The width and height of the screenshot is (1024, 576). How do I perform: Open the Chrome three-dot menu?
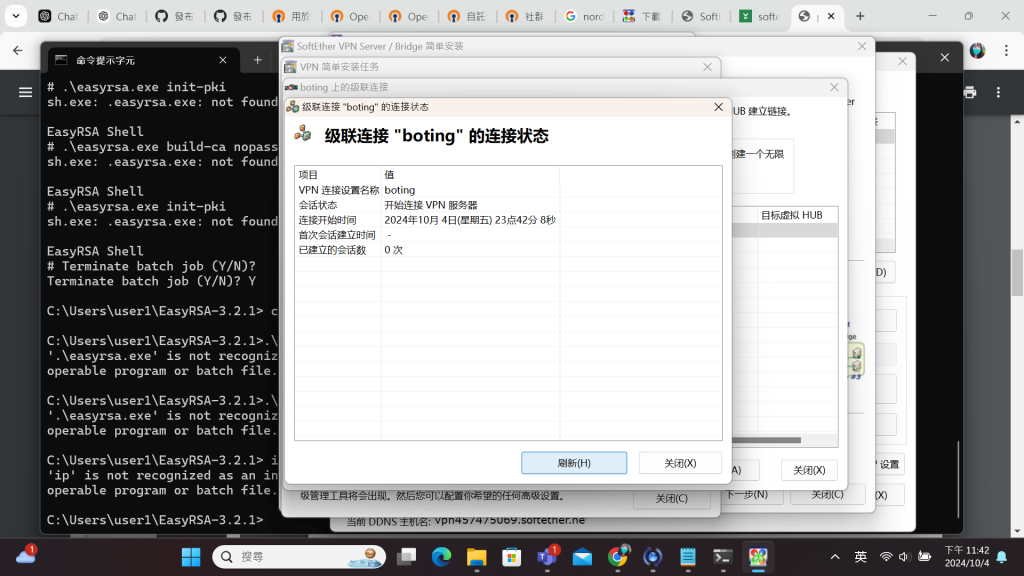coord(1006,50)
